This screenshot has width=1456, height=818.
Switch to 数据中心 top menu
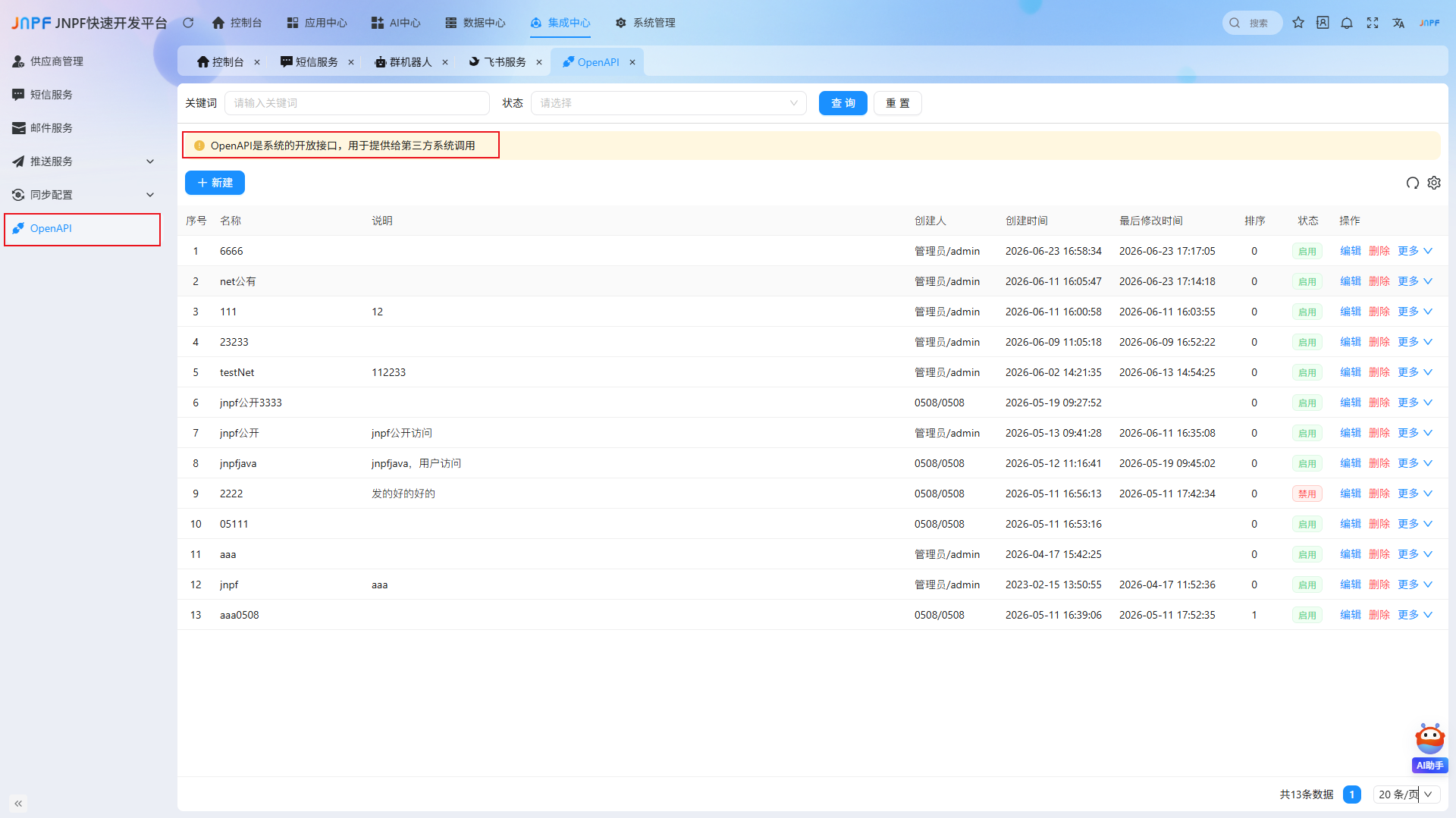pyautogui.click(x=475, y=23)
